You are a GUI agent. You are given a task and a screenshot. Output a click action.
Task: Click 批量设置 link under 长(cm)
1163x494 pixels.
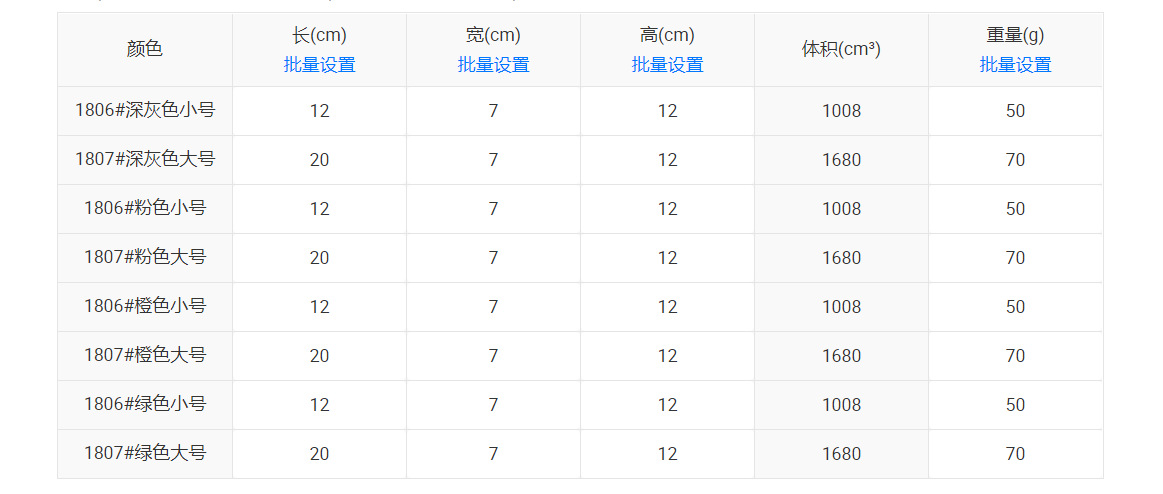[x=319, y=65]
